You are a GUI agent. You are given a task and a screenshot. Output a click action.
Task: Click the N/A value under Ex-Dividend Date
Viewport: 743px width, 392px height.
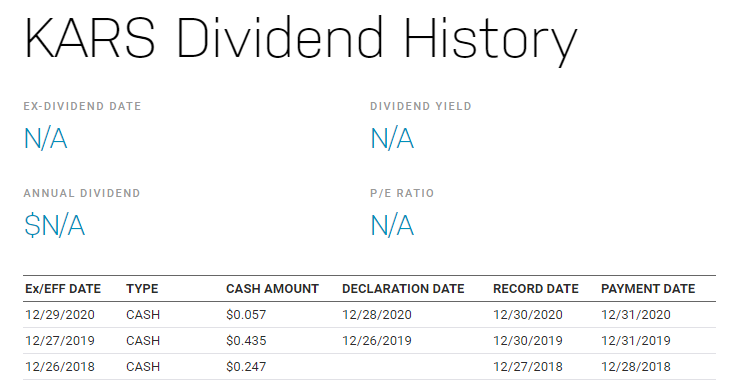pyautogui.click(x=45, y=139)
